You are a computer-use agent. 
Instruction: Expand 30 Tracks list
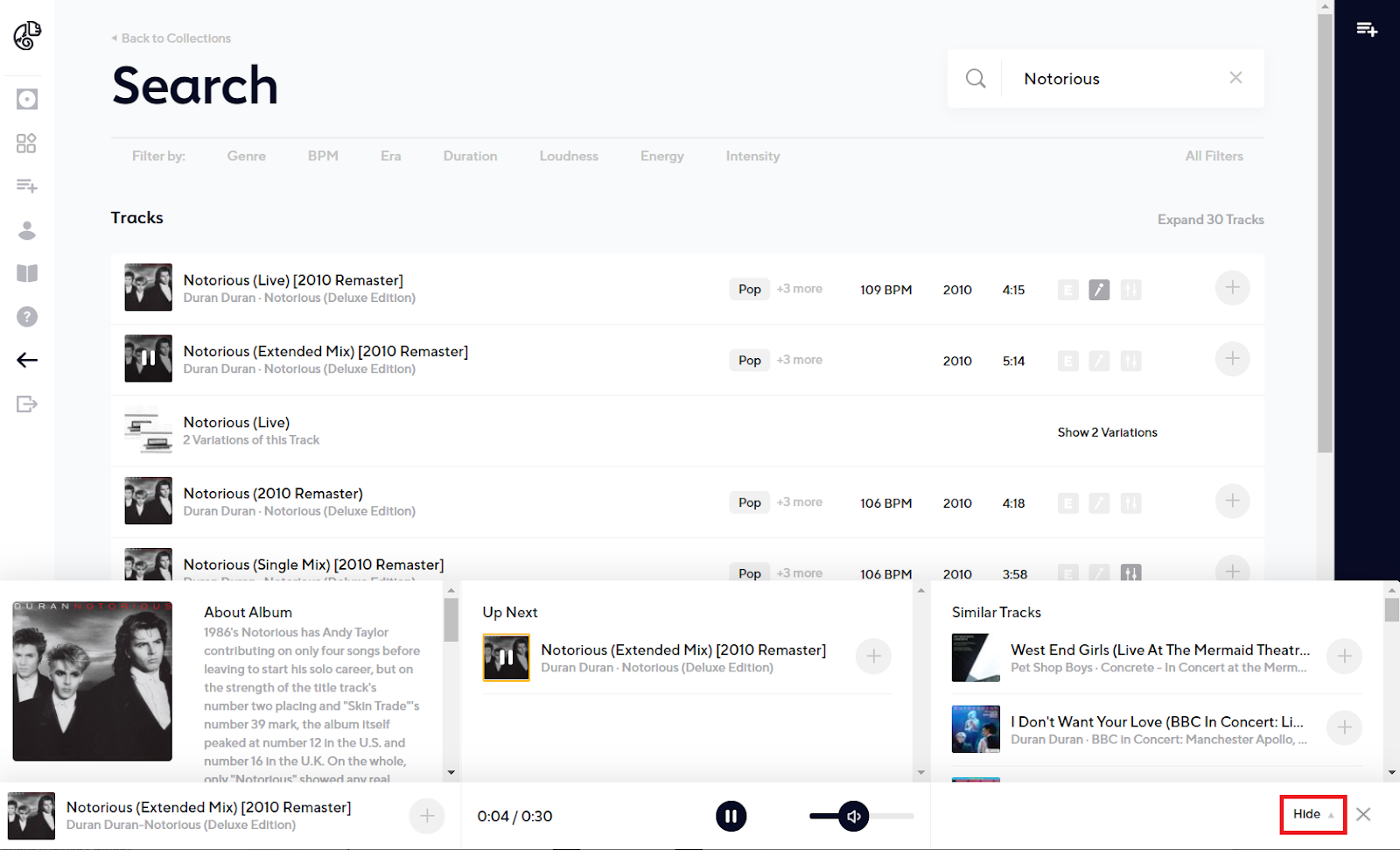pos(1210,220)
